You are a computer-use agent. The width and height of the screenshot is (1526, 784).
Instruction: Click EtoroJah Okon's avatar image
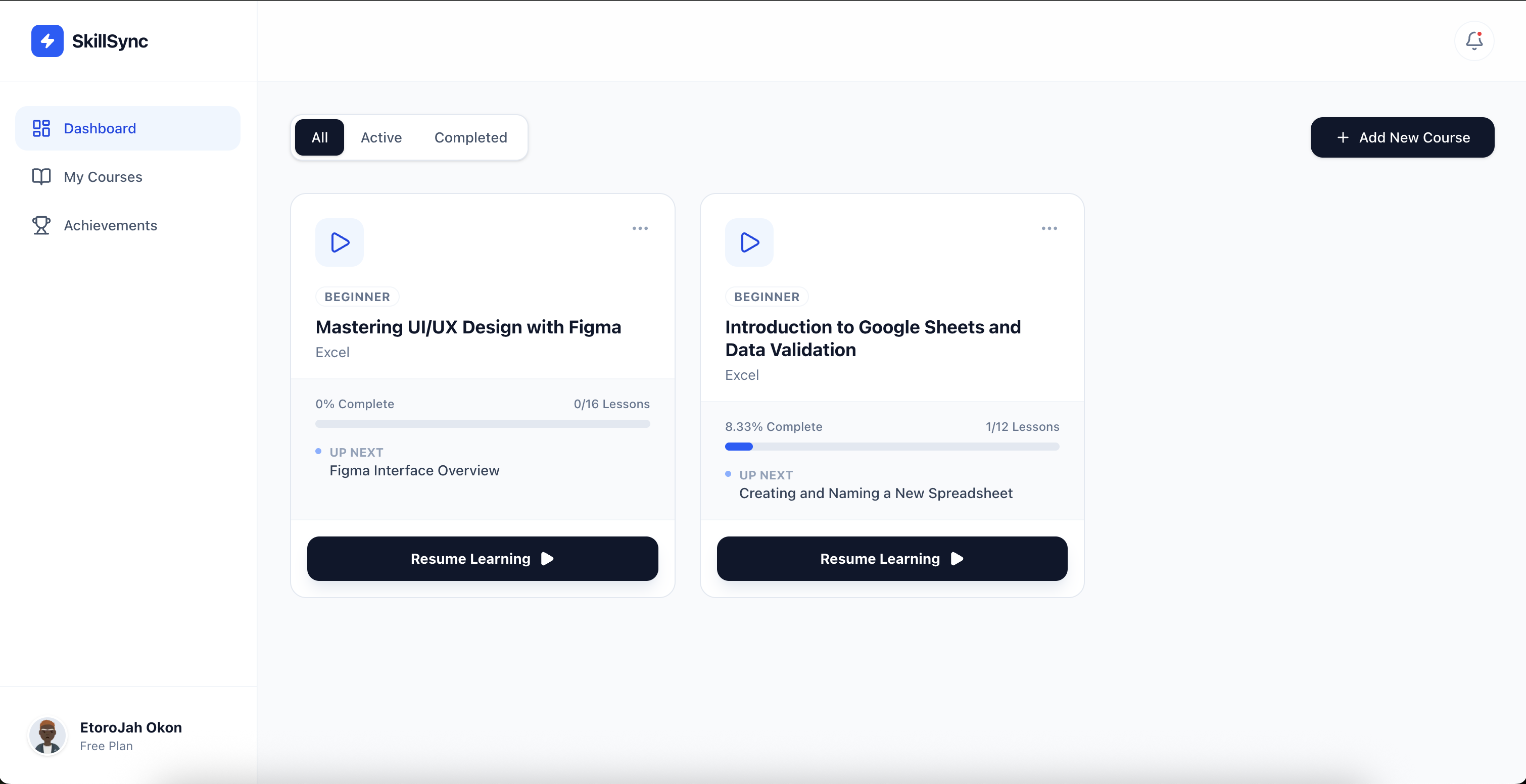tap(47, 736)
